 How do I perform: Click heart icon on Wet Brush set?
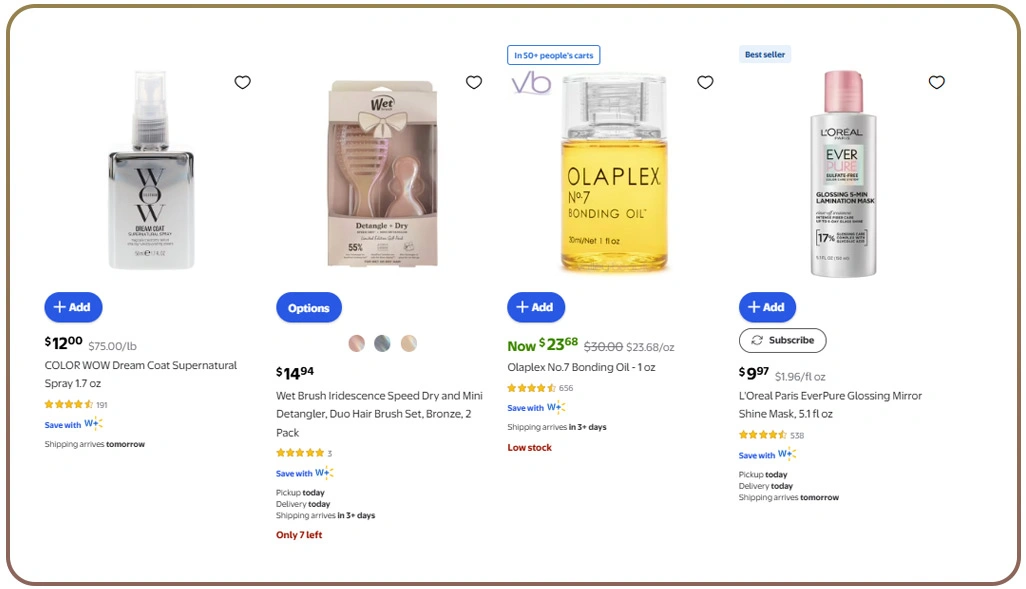coord(474,82)
